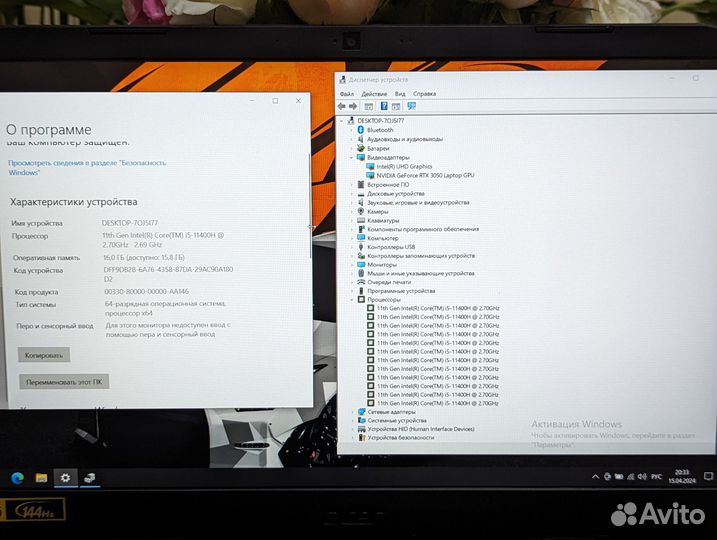The width and height of the screenshot is (717, 540).
Task: Select the Мониторы category
Action: 382,265
